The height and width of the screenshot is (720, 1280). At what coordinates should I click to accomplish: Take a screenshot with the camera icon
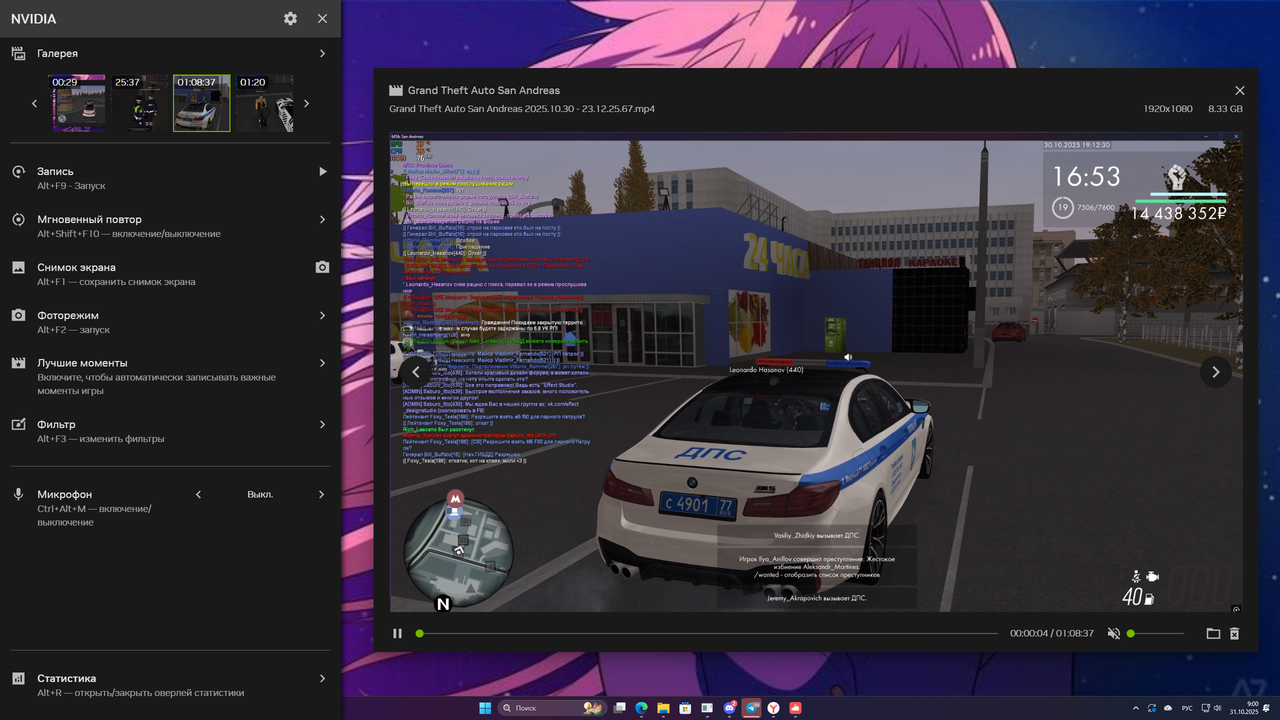[322, 267]
